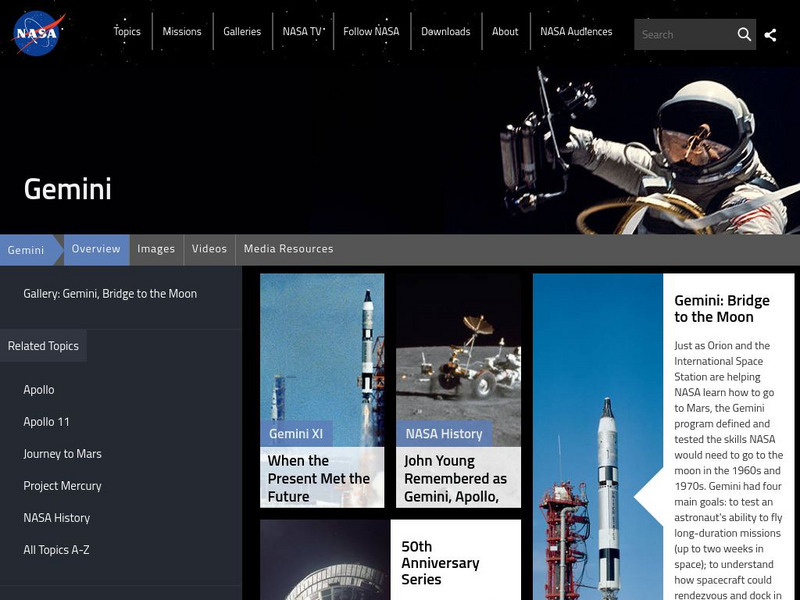Open the Missions menu
This screenshot has height=600, width=800.
coord(182,32)
